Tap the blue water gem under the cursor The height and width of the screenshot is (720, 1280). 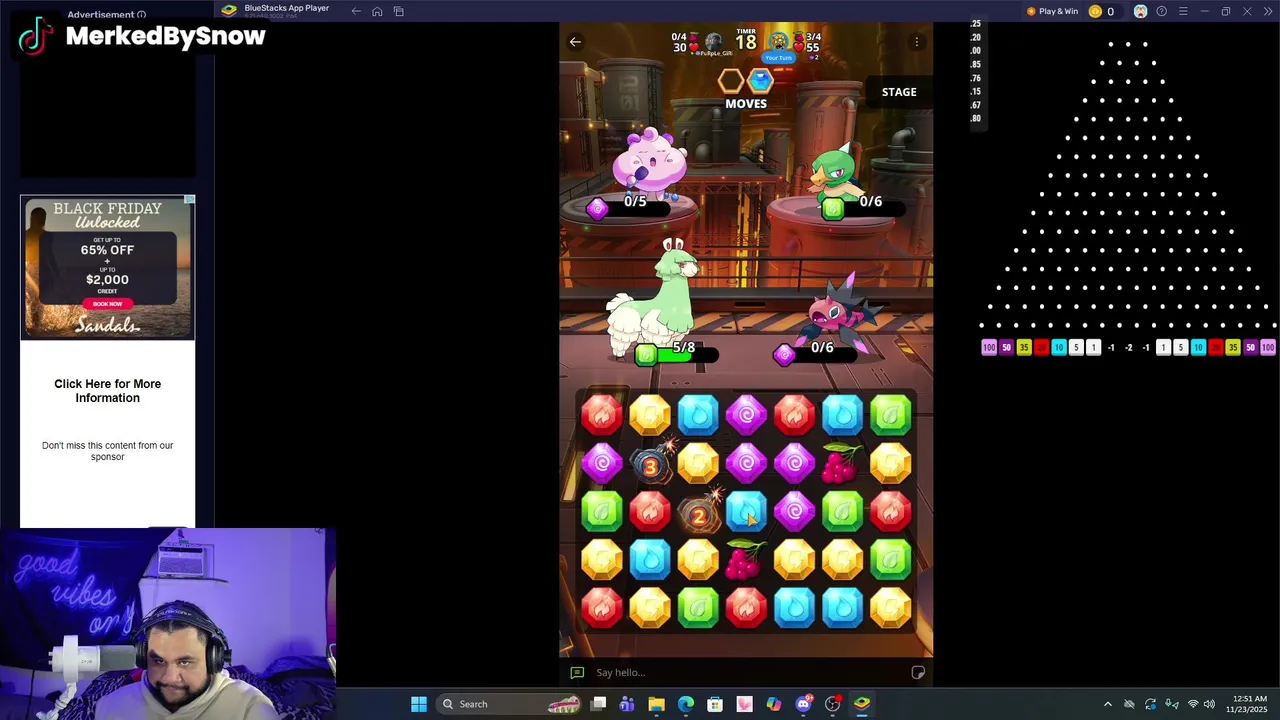click(746, 511)
